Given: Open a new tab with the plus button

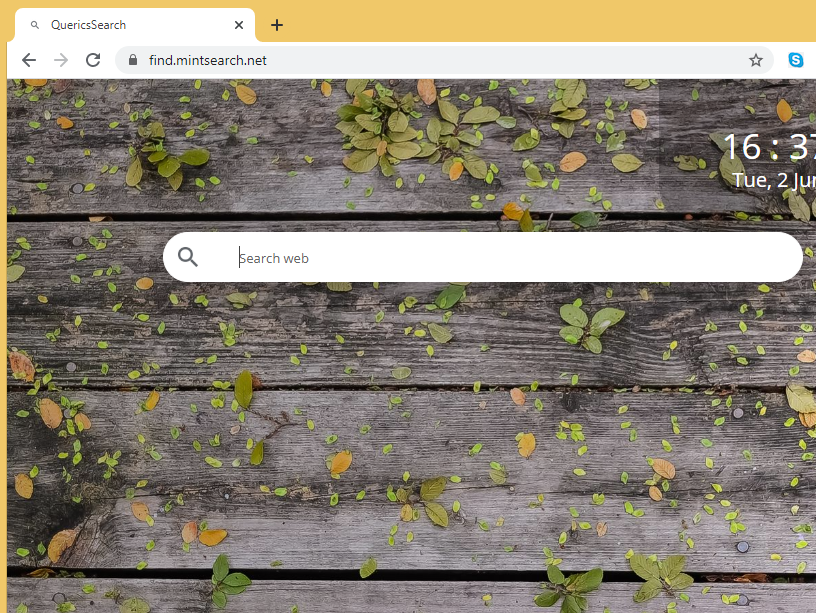Looking at the screenshot, I should click(x=277, y=25).
